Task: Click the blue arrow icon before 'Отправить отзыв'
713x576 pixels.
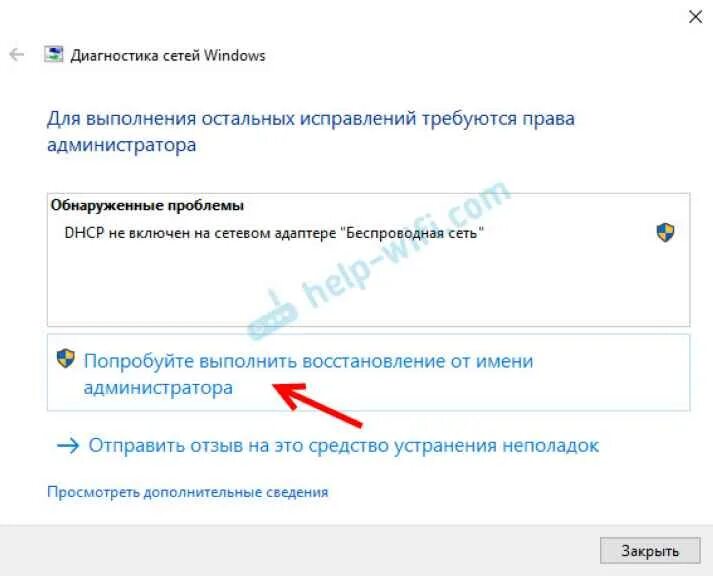Action: coord(68,446)
